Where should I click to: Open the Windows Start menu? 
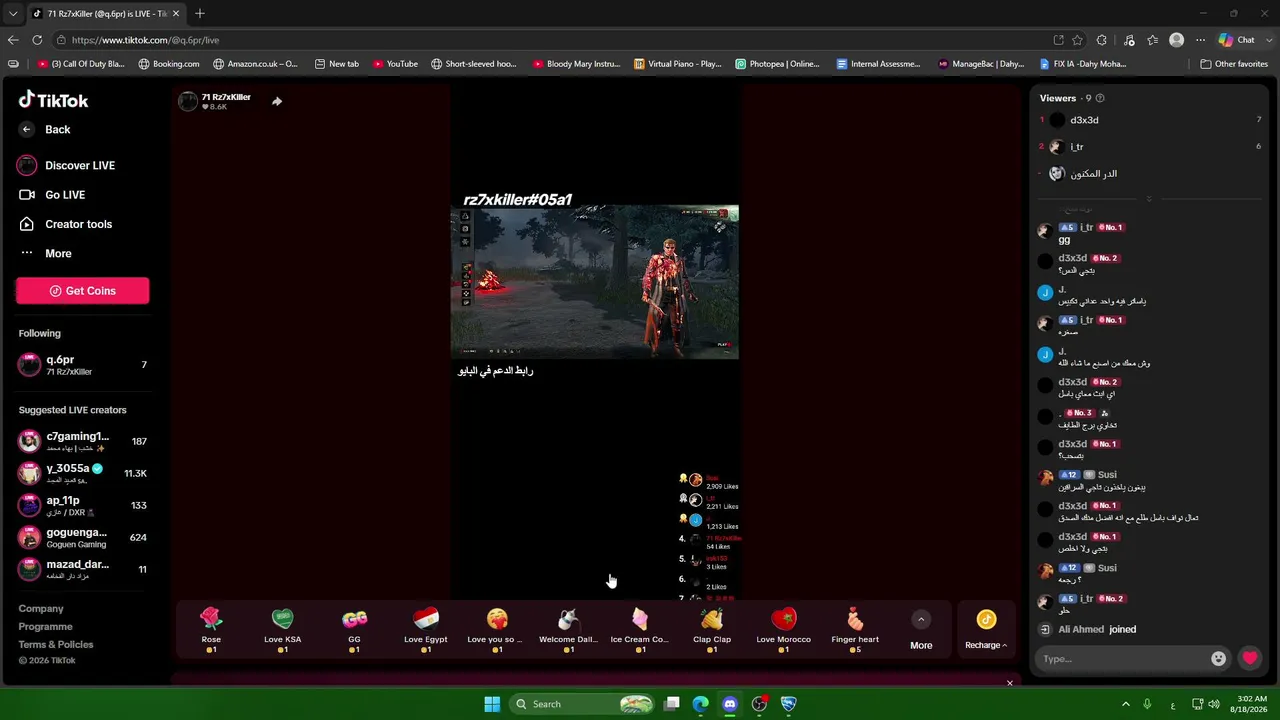click(492, 704)
